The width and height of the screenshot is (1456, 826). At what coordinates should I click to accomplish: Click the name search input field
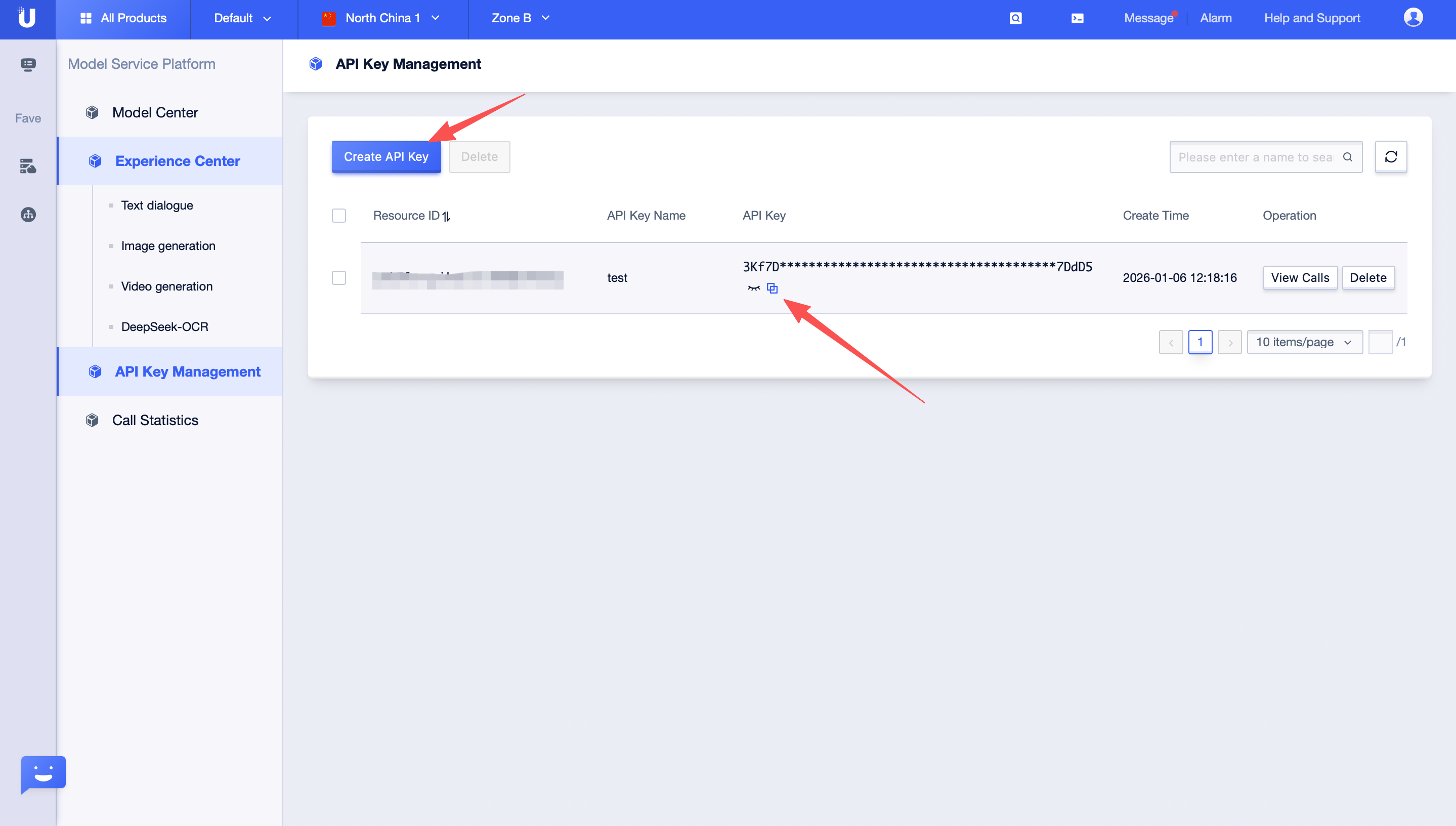coord(1254,157)
